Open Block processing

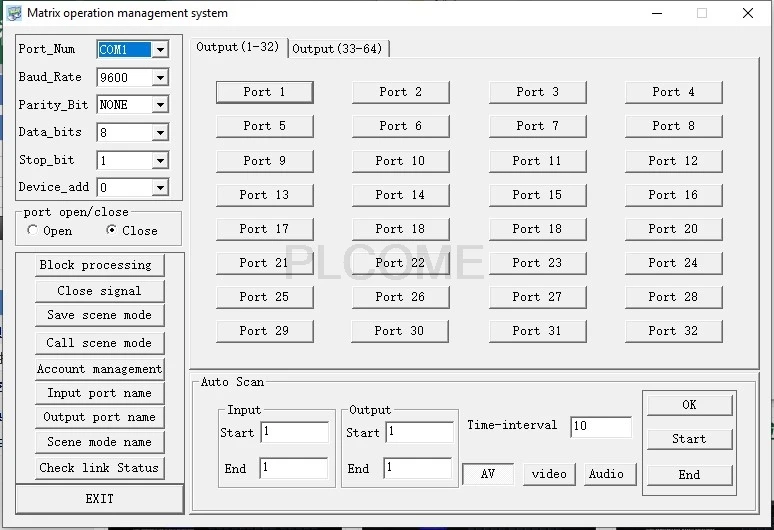tap(100, 265)
